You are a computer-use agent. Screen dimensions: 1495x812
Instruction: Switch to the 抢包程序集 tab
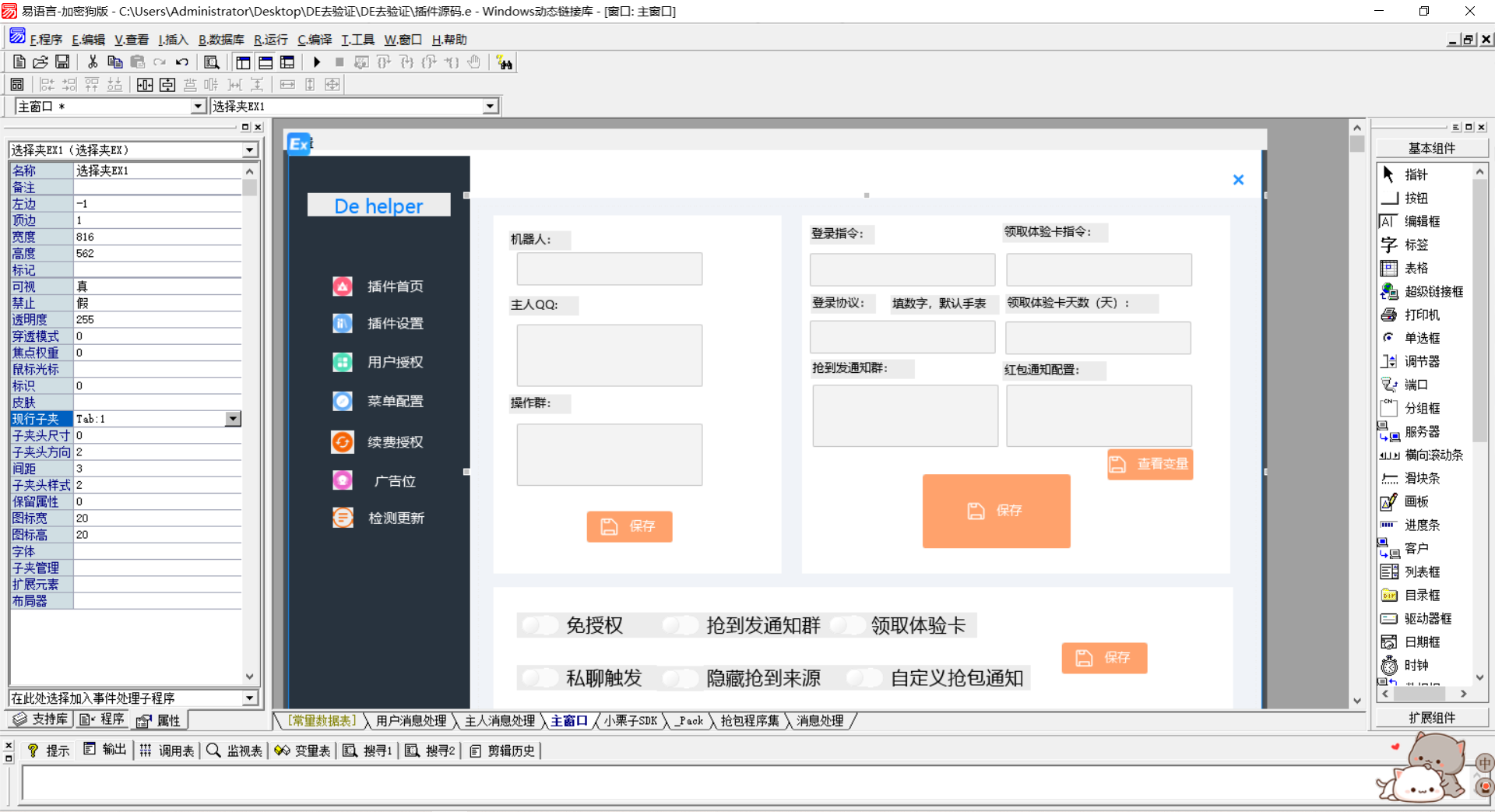749,721
